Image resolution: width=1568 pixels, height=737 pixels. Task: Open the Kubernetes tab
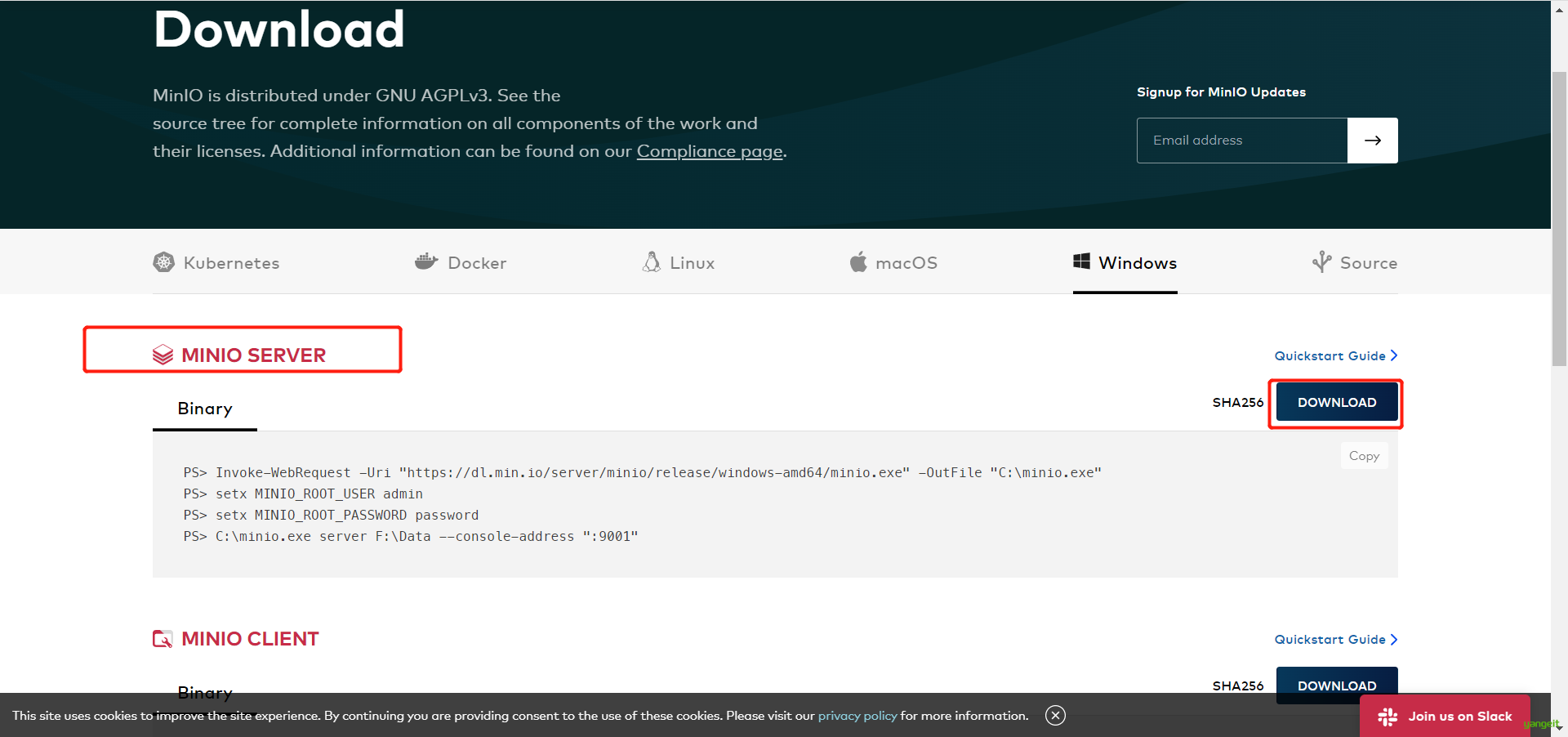[216, 262]
